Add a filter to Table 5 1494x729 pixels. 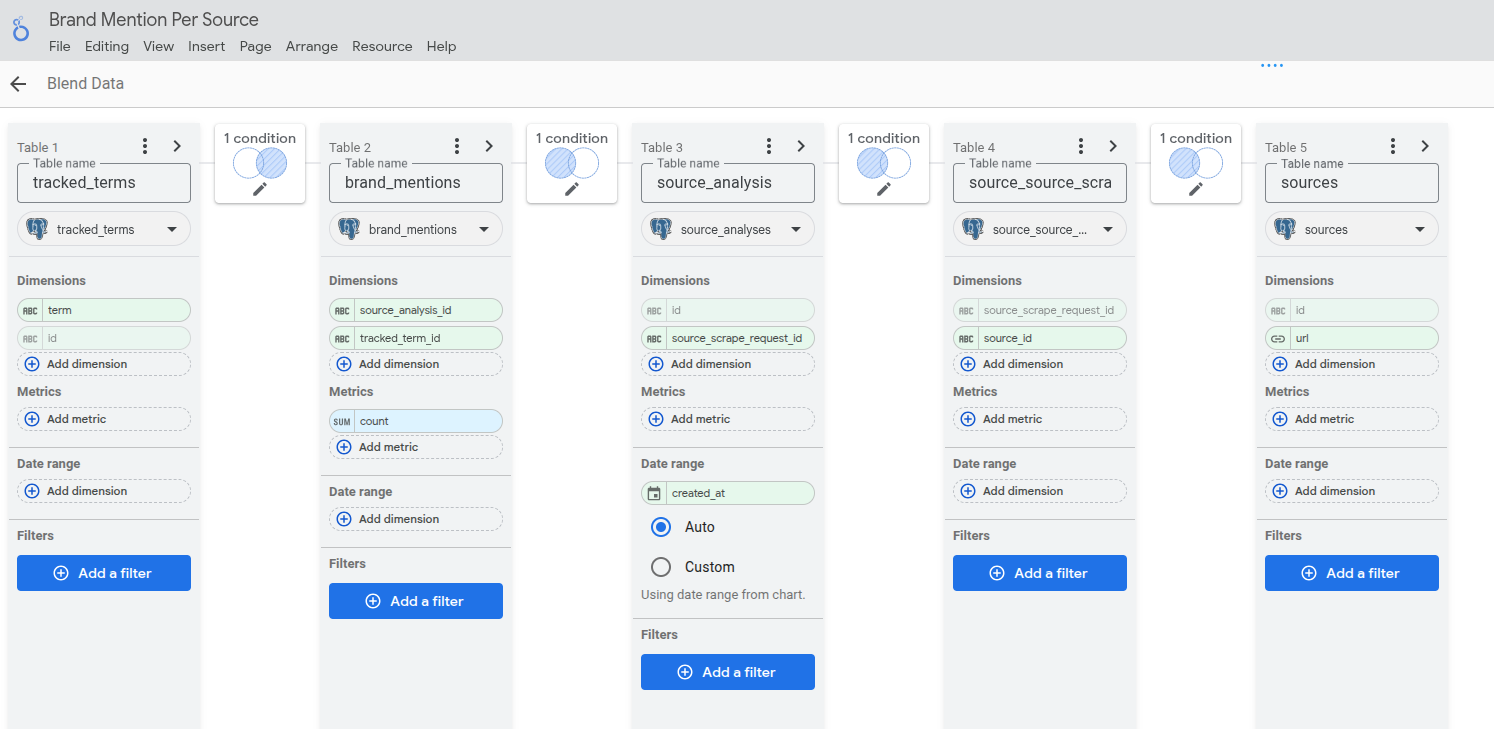pyautogui.click(x=1352, y=573)
